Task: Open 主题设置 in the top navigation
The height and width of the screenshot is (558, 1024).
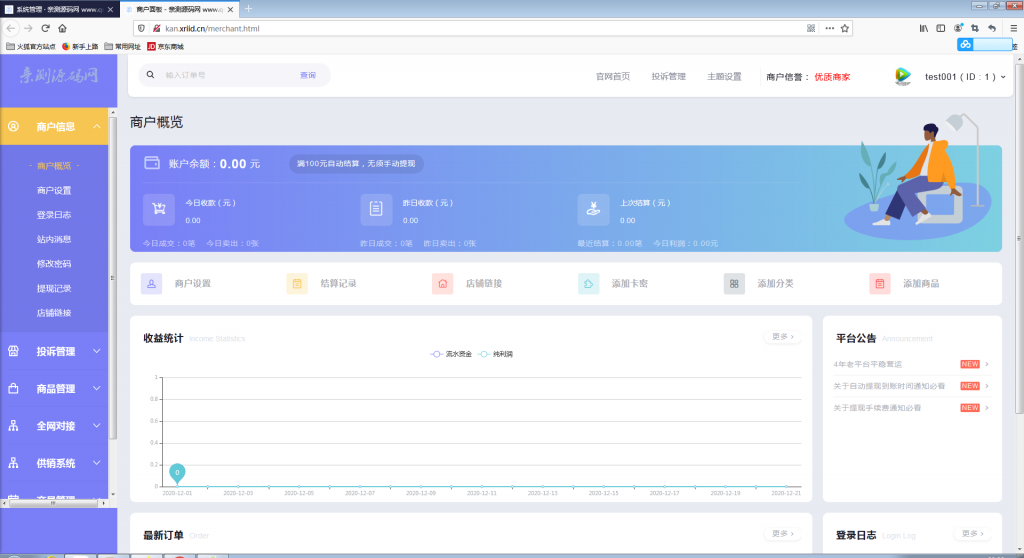Action: pos(724,76)
